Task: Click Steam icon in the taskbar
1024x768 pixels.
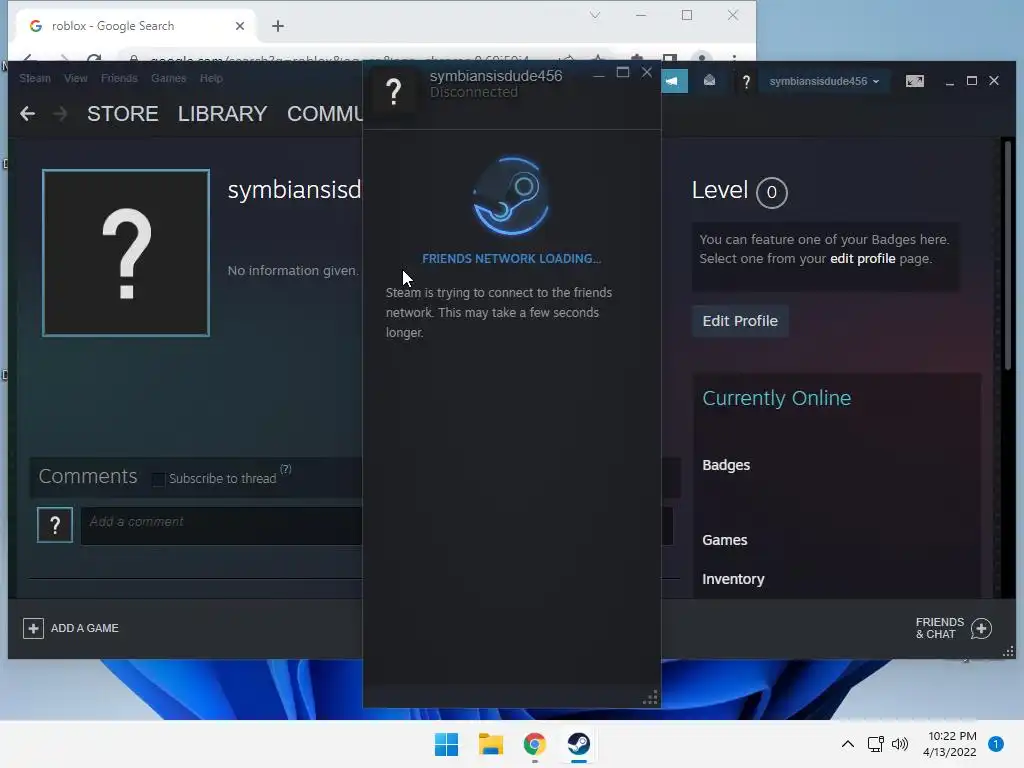Action: [579, 744]
